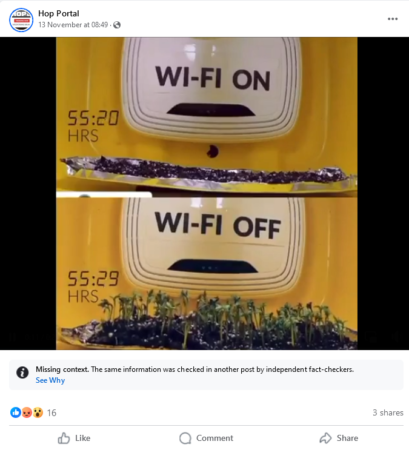View the 16 reactions count

[52, 413]
